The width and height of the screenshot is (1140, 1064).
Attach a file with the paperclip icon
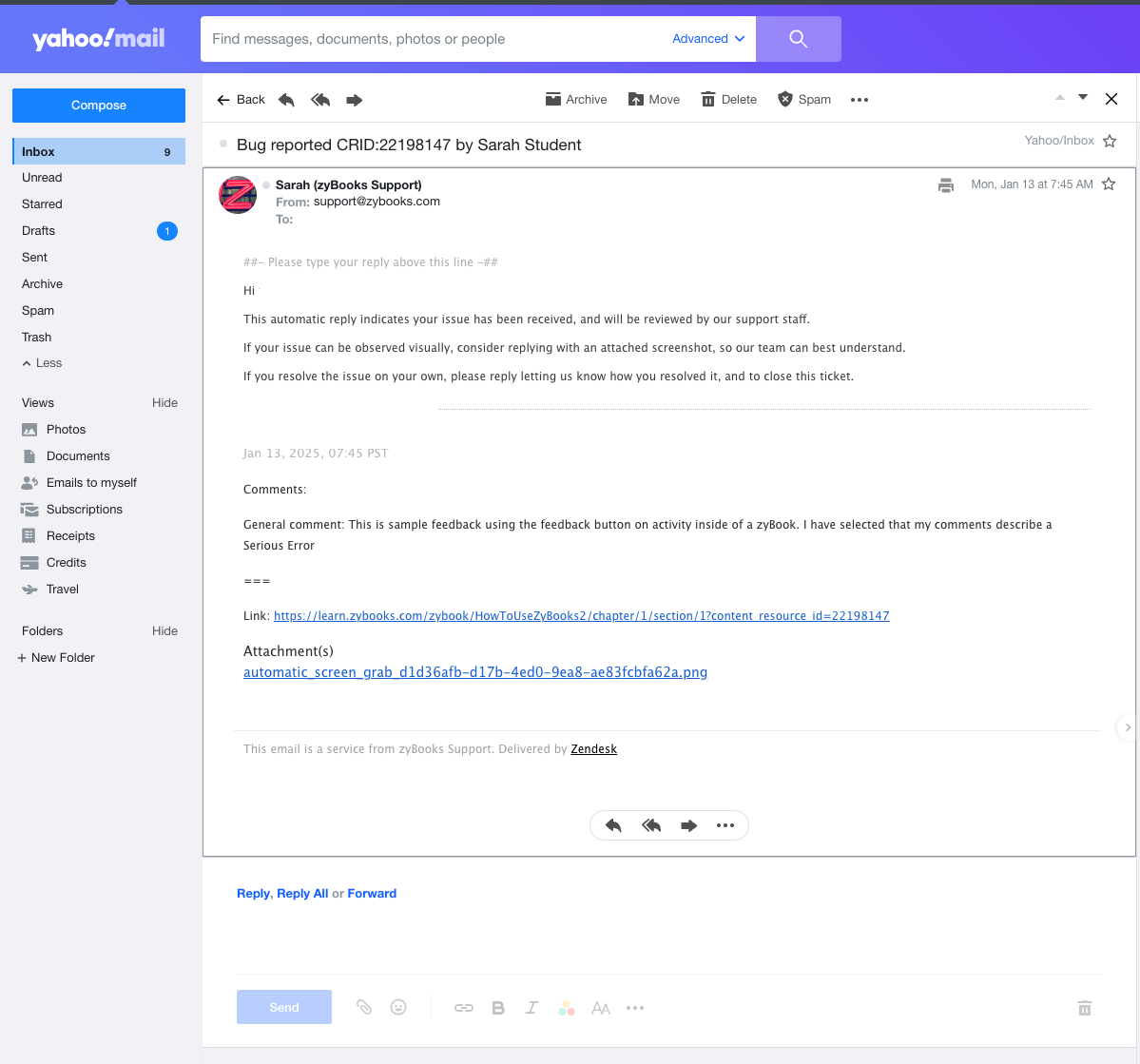pyautogui.click(x=364, y=1007)
